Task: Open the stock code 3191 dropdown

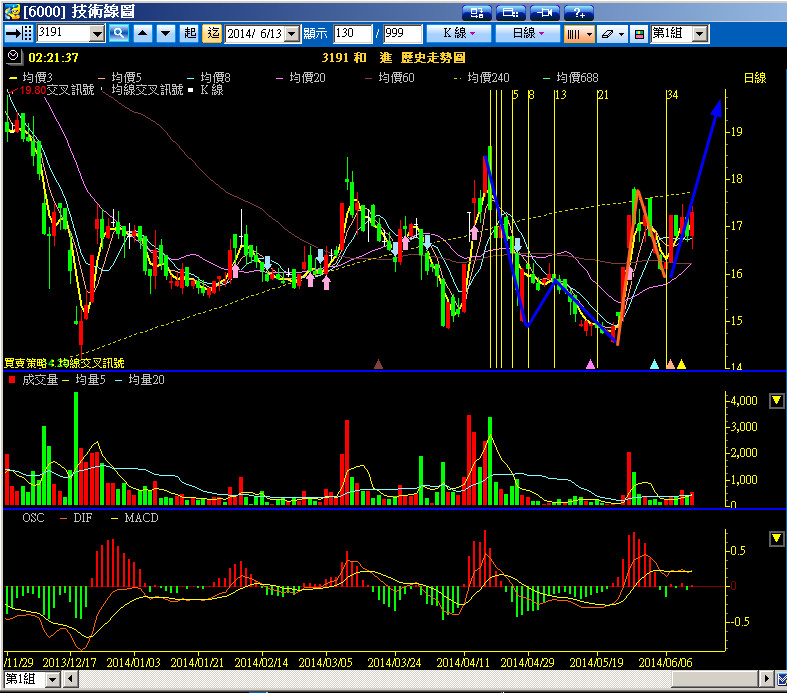Action: 97,34
